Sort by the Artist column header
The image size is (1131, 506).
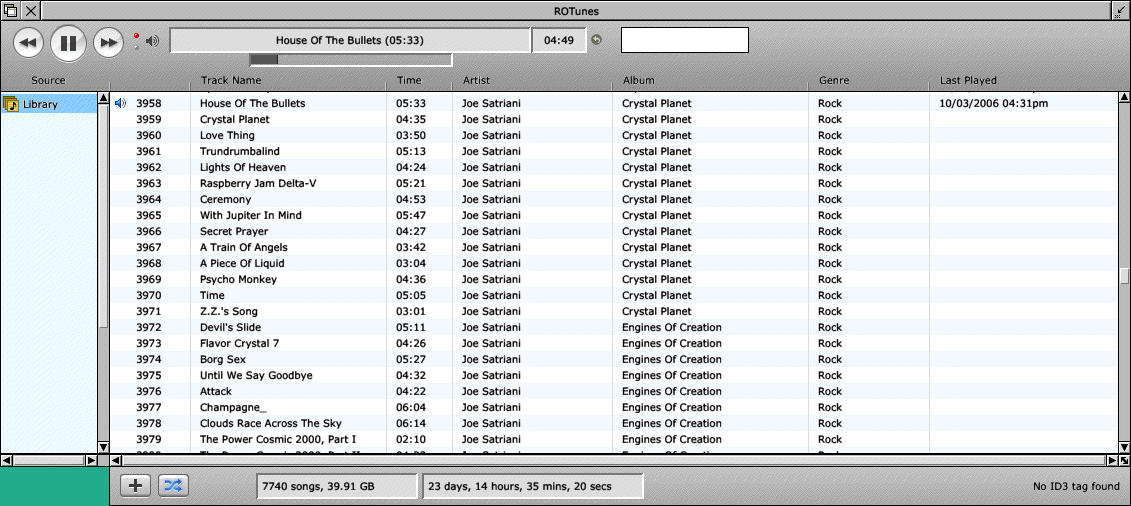point(476,80)
